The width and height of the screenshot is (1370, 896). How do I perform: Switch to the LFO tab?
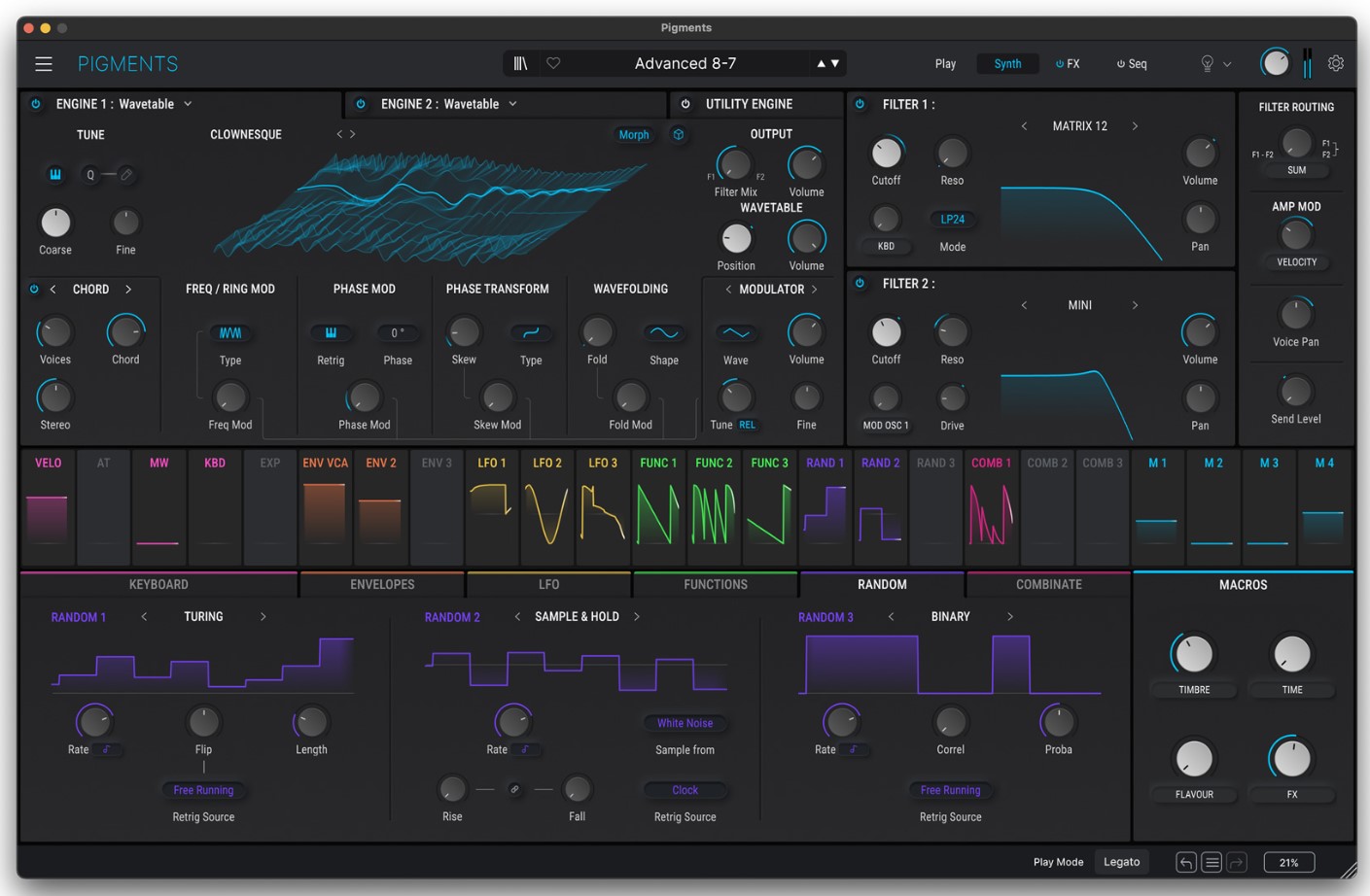pos(548,584)
